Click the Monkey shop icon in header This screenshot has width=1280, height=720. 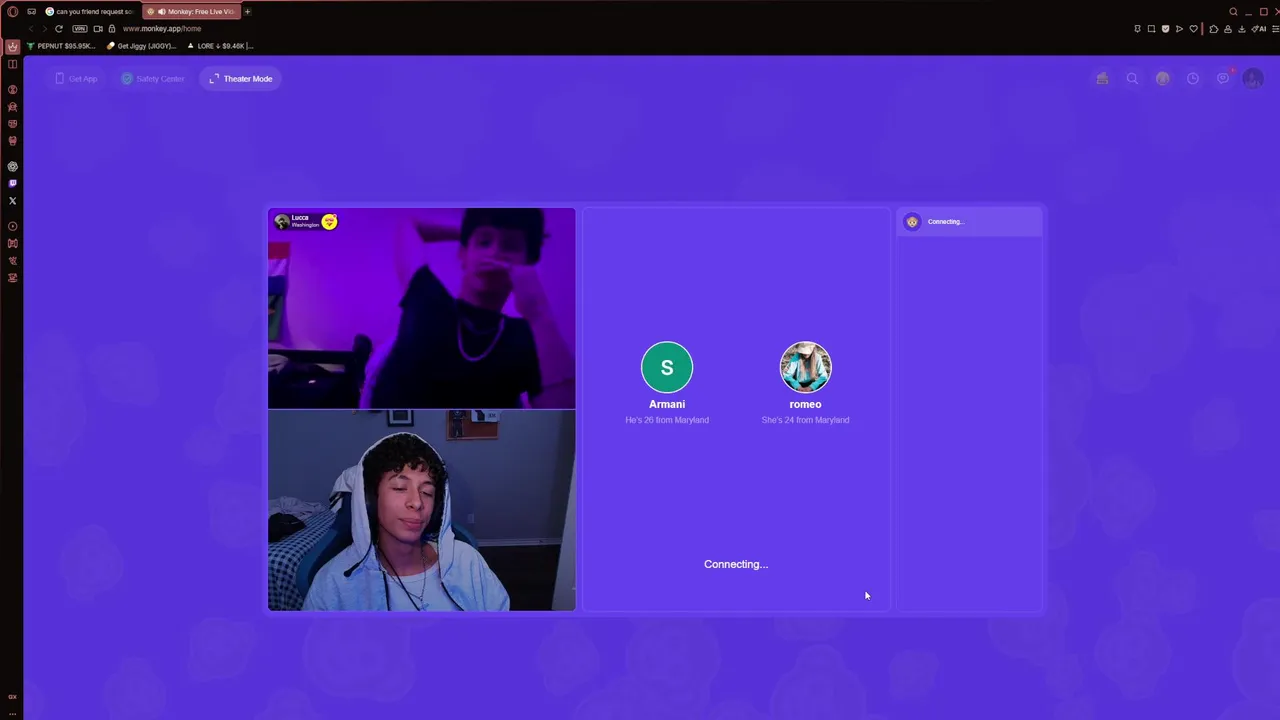tap(1102, 78)
